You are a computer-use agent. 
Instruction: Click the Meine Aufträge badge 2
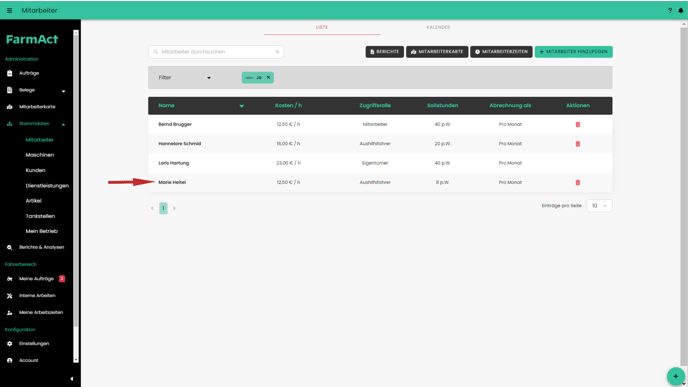click(62, 279)
